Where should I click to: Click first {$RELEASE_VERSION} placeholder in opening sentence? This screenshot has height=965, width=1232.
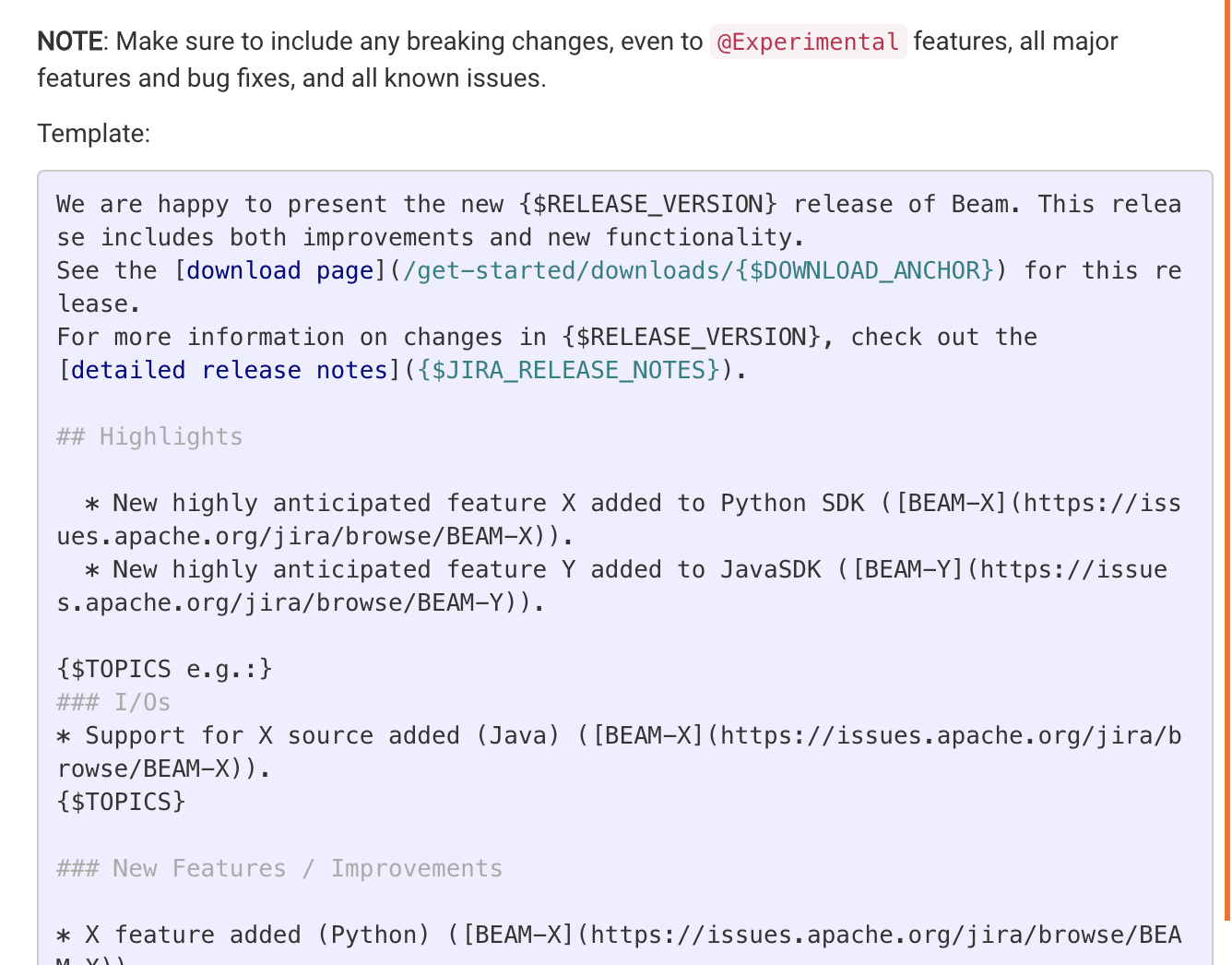click(648, 204)
